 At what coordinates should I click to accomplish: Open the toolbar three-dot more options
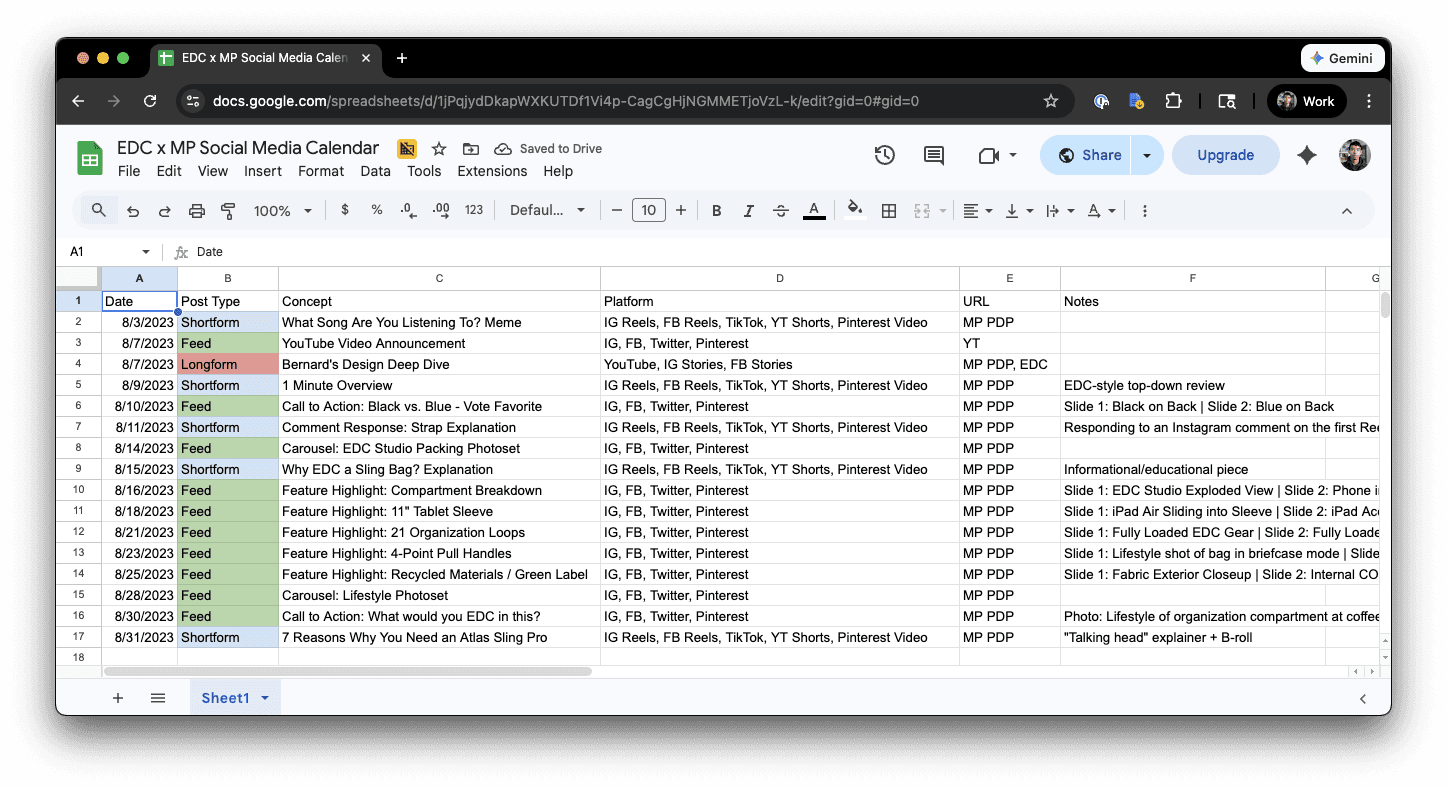pos(1145,210)
